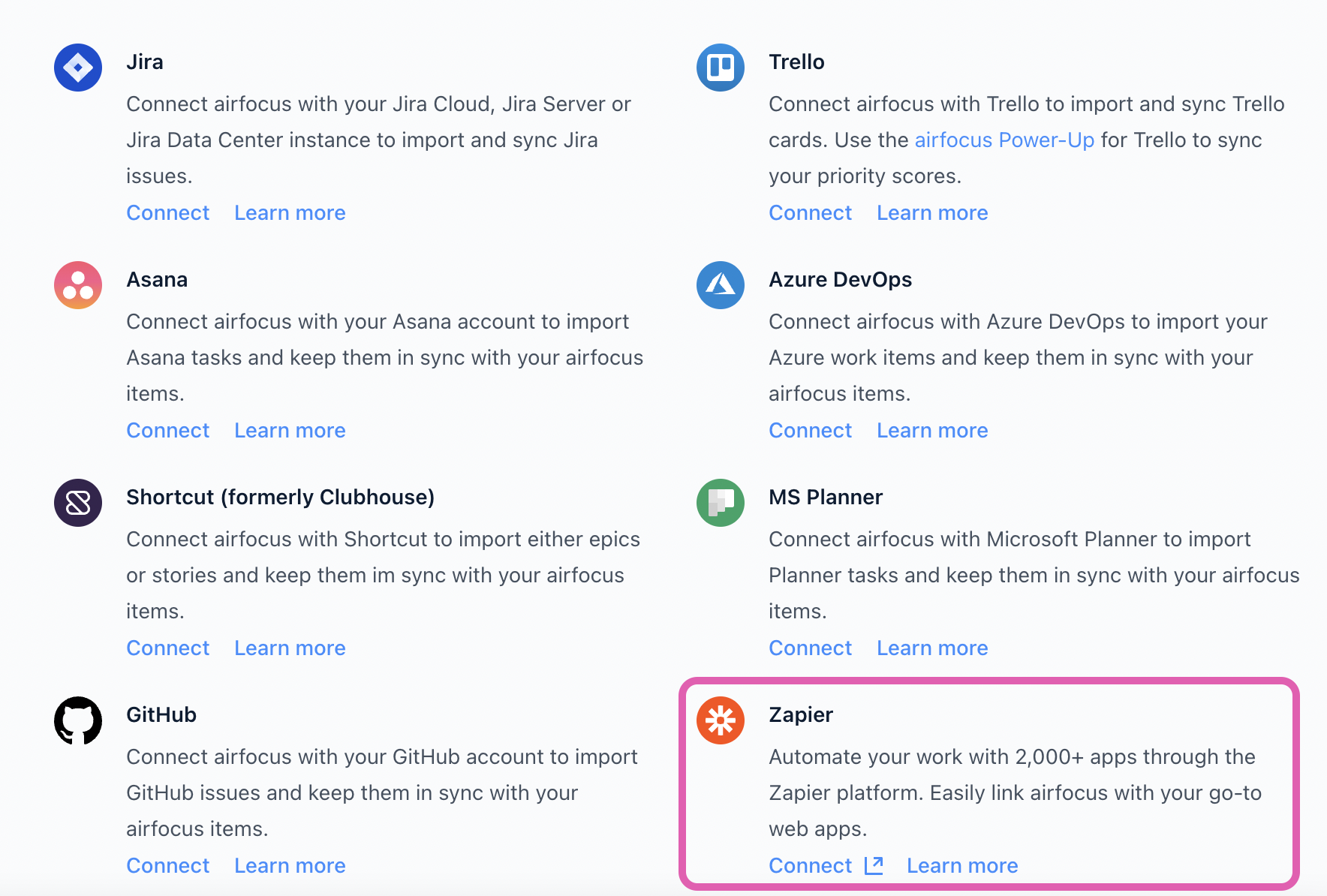This screenshot has height=896, width=1327.
Task: Open Learn more for Azure DevOps
Action: [x=932, y=431]
